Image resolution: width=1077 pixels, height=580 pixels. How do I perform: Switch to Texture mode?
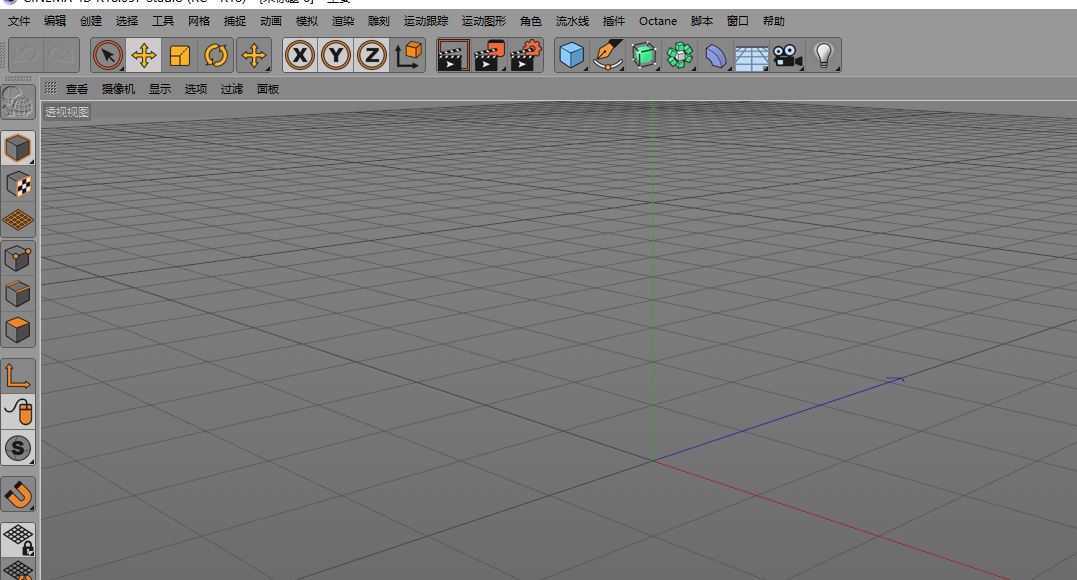click(x=18, y=184)
